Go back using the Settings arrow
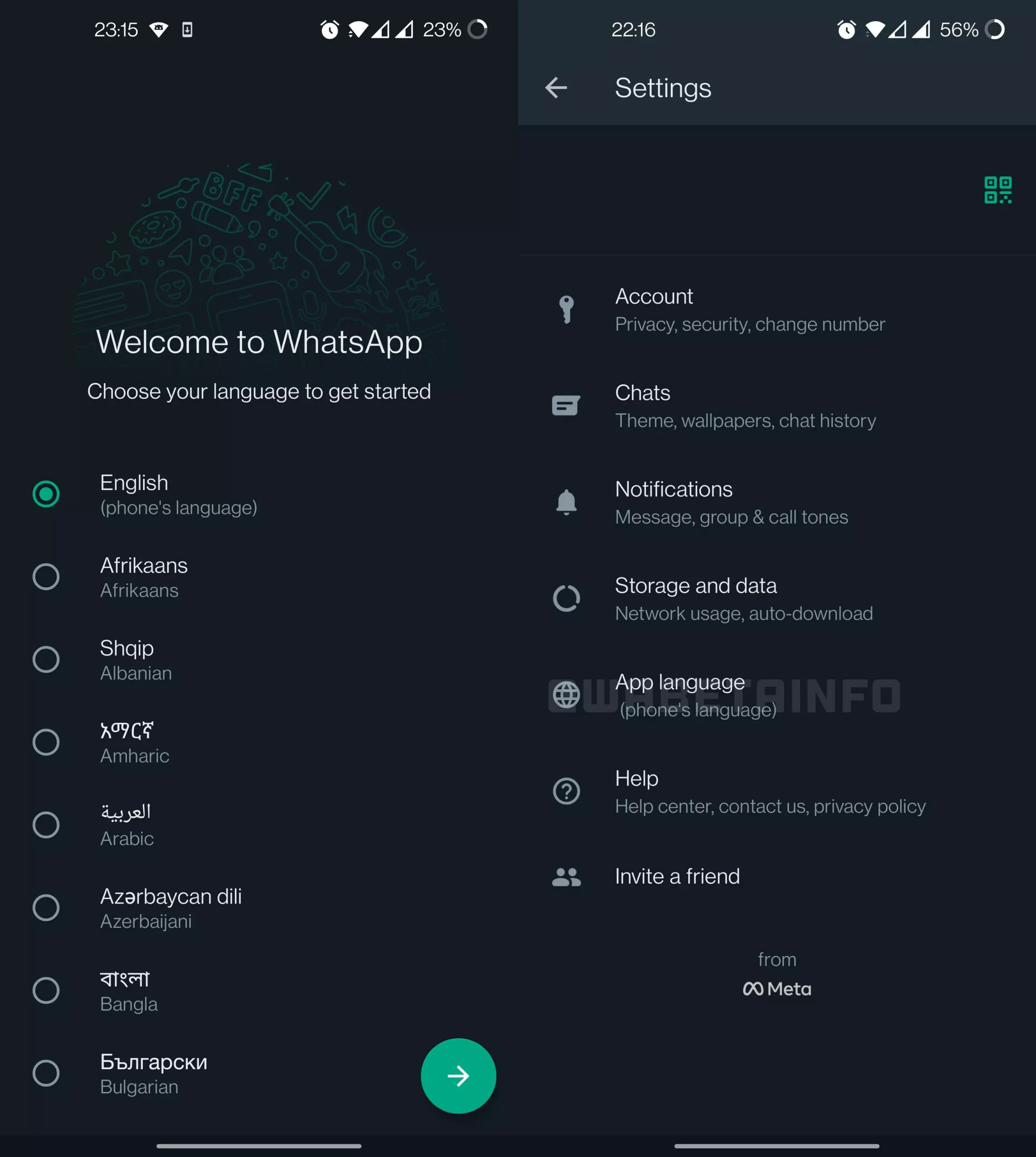The height and width of the screenshot is (1157, 1036). pos(556,88)
